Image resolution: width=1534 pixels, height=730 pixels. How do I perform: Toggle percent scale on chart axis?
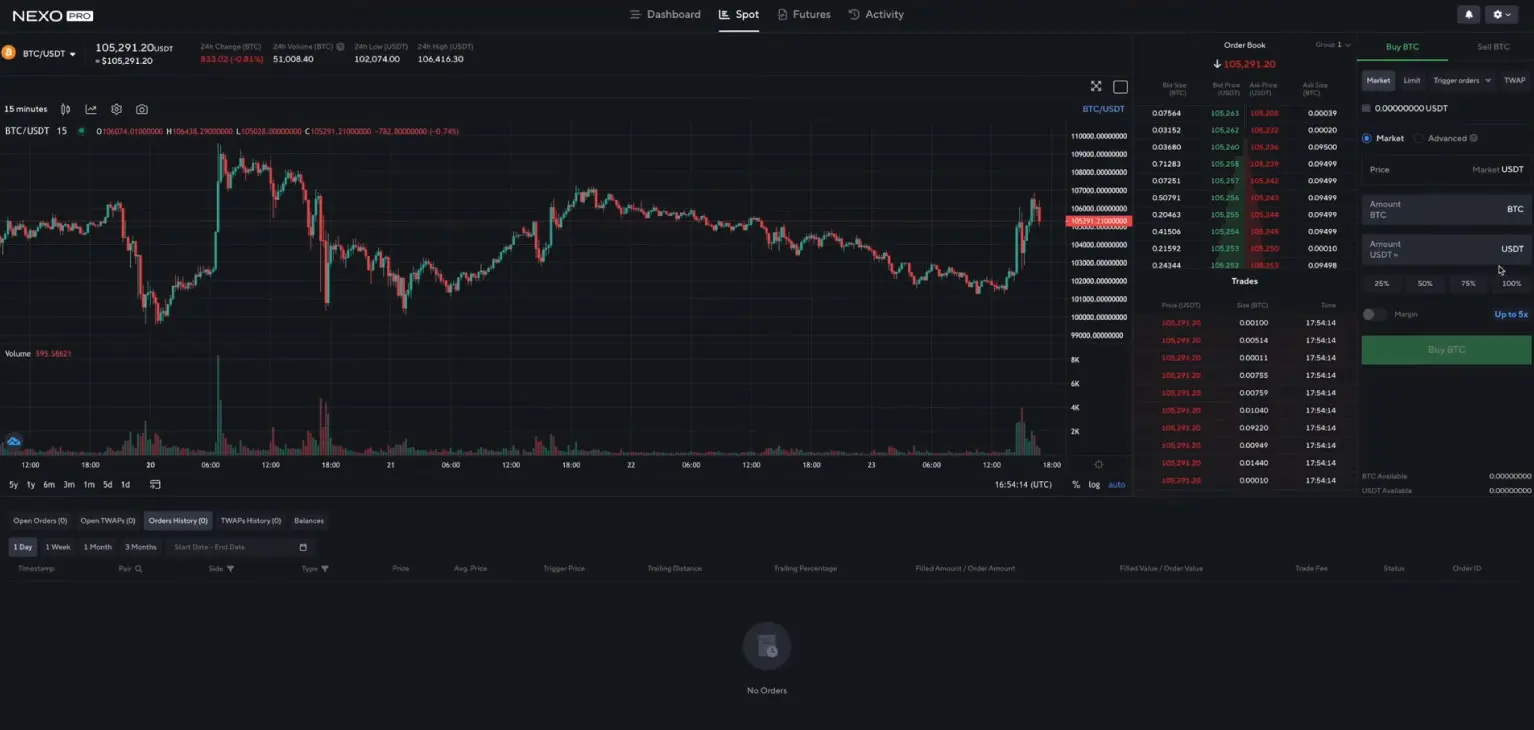click(1076, 484)
